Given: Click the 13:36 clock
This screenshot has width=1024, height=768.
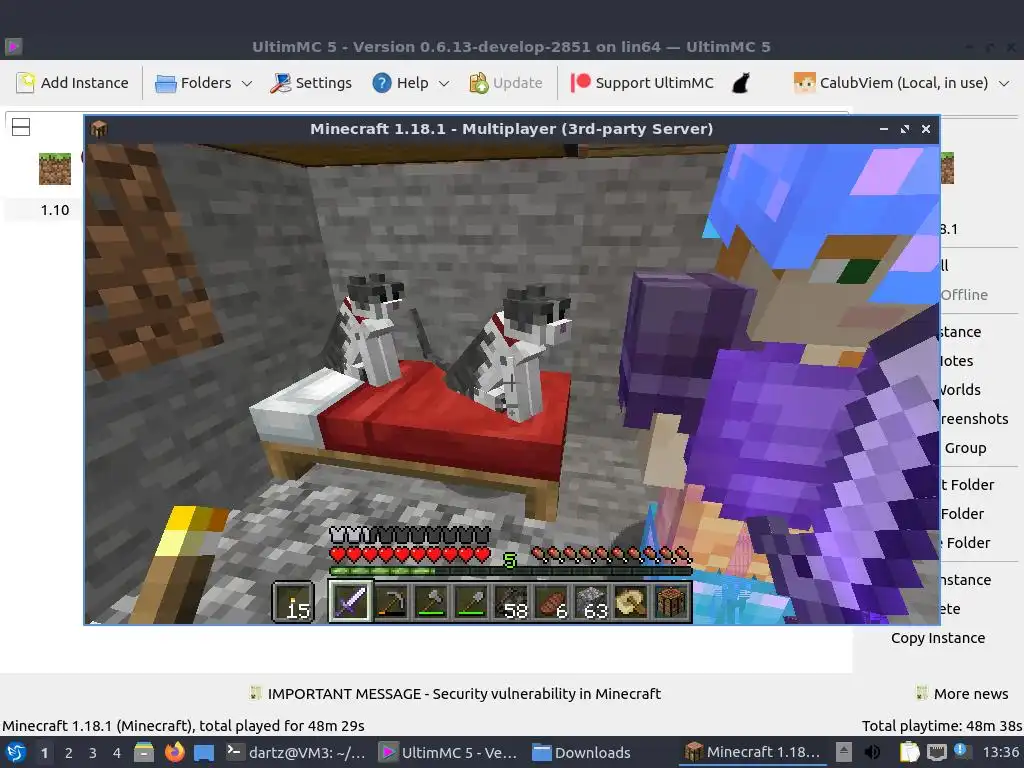Looking at the screenshot, I should click(1000, 752).
